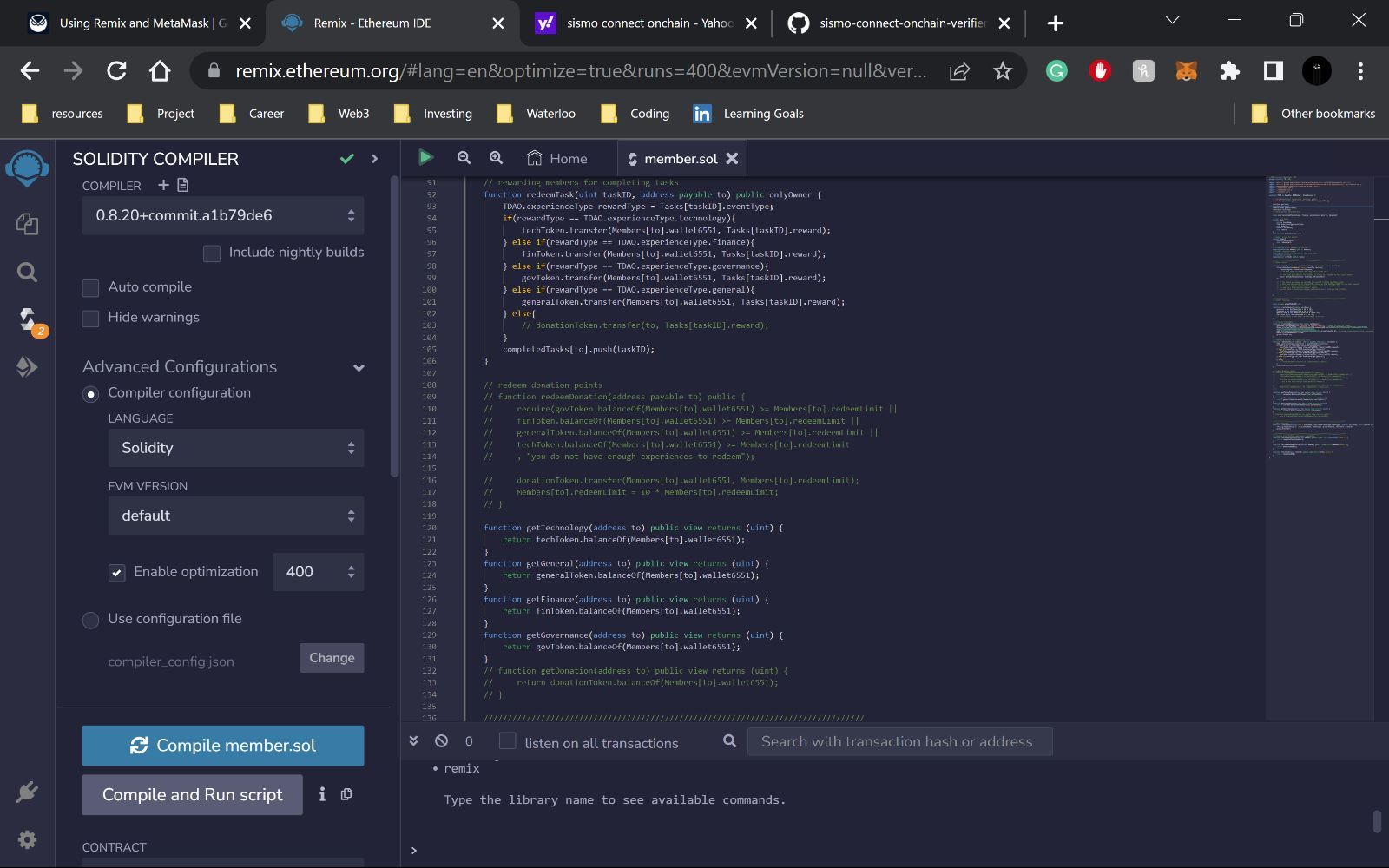Screen dimensions: 1389x868
Task: Open Grammarly extension icon
Action: point(1057,71)
